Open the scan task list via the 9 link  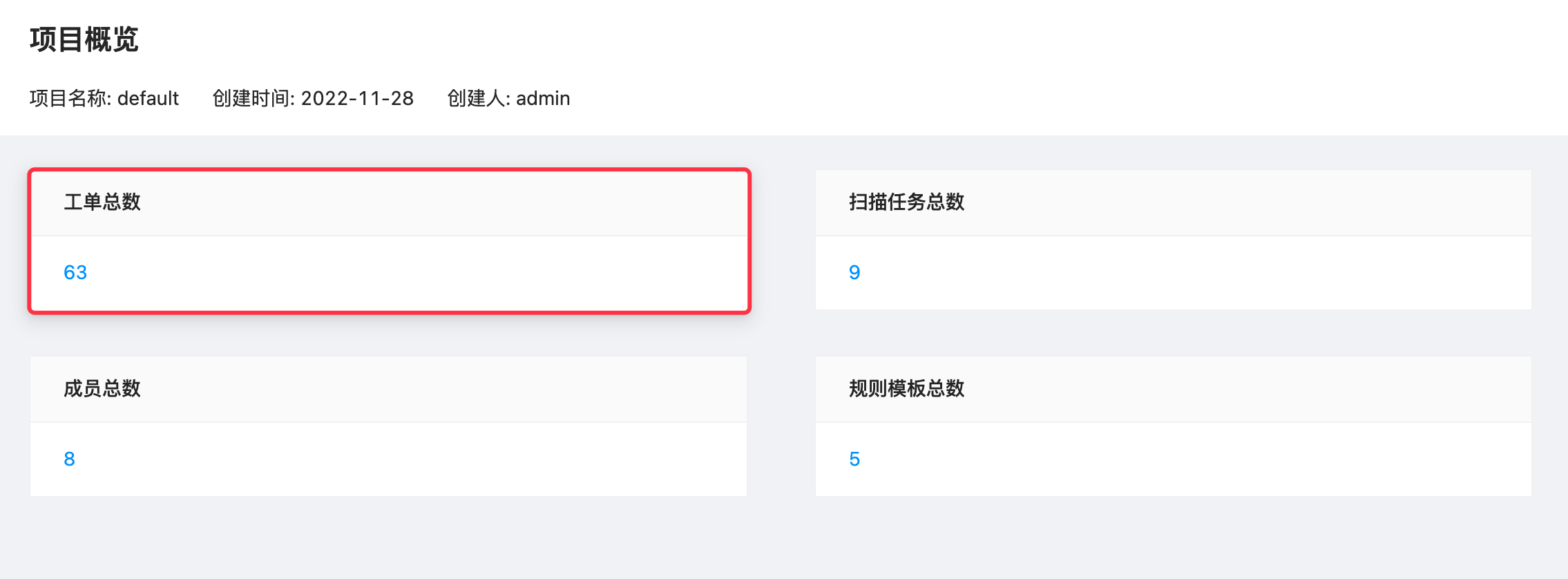click(855, 272)
